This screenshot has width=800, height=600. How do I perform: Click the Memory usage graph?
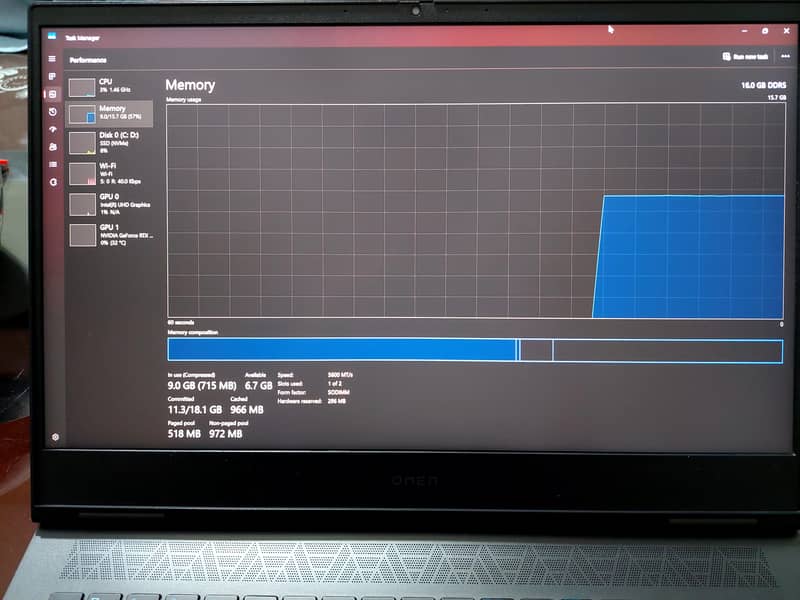[476, 211]
